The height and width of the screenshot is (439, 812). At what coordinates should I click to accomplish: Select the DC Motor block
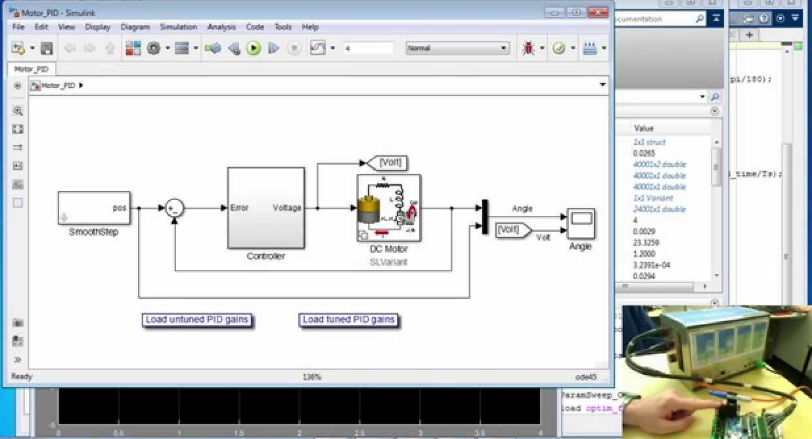tap(389, 208)
